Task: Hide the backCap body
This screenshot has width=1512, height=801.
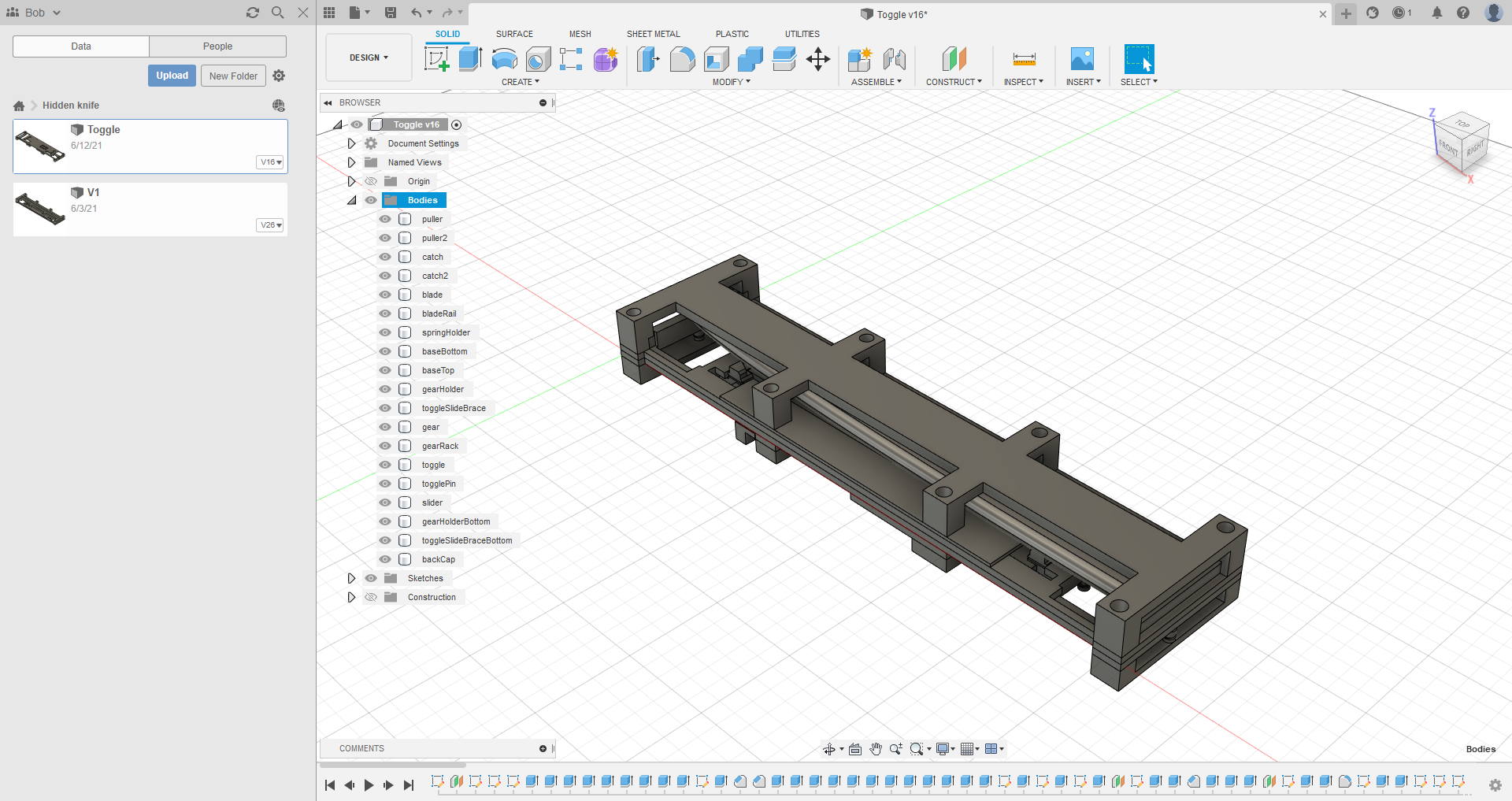Action: click(385, 559)
